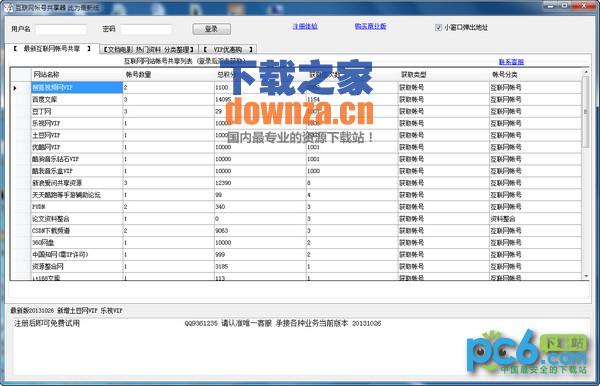Click 互联网帐号 in the 豆丁网 row
Viewport: 600px width, 386px height.
[x=535, y=111]
